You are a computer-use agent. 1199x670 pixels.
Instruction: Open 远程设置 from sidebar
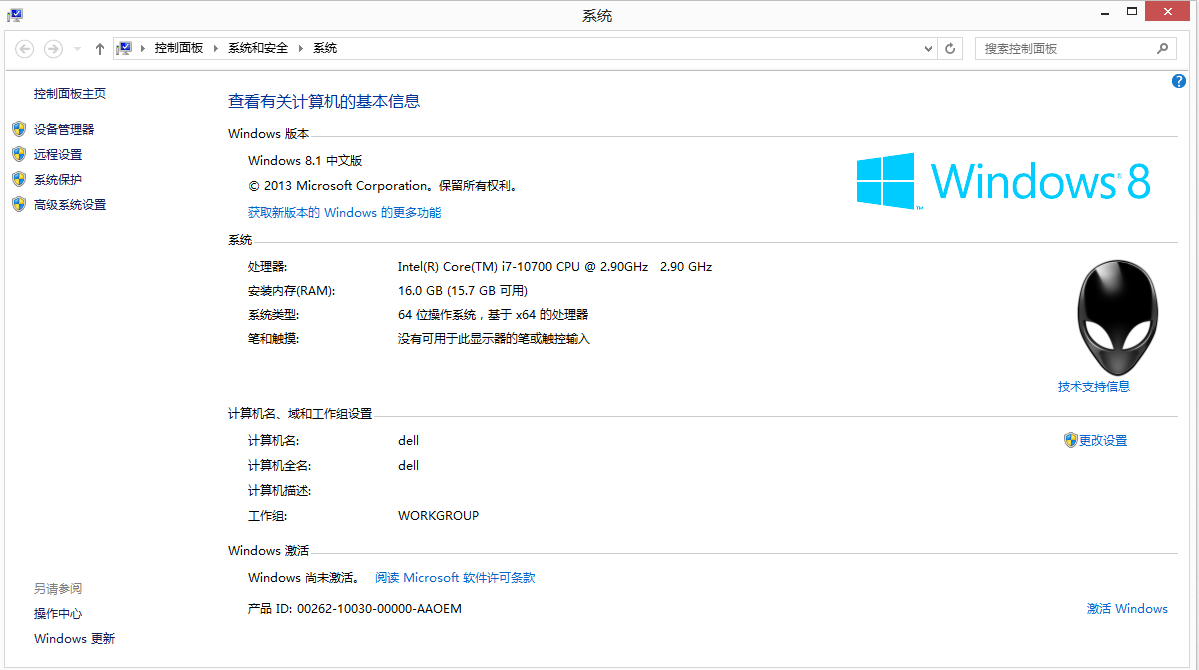coord(57,154)
